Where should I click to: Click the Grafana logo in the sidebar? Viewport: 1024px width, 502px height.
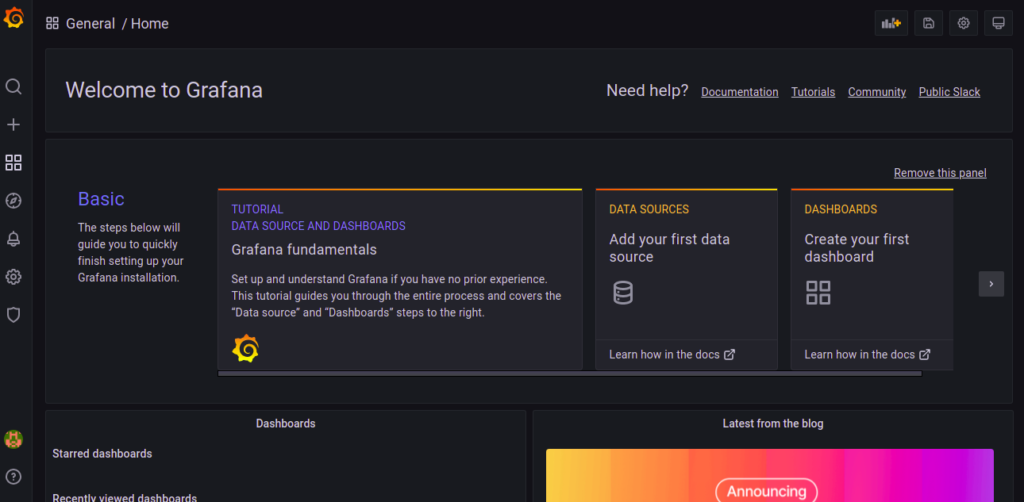[14, 17]
